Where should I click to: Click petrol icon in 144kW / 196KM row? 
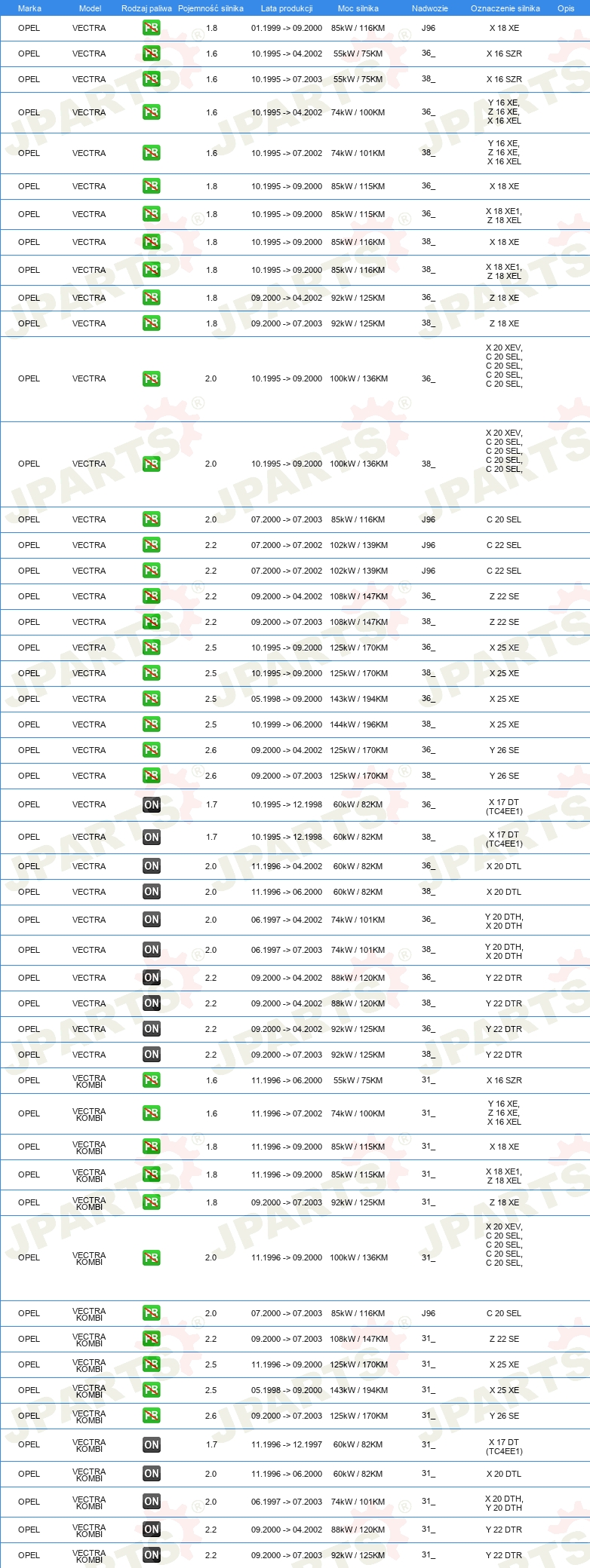[x=152, y=724]
